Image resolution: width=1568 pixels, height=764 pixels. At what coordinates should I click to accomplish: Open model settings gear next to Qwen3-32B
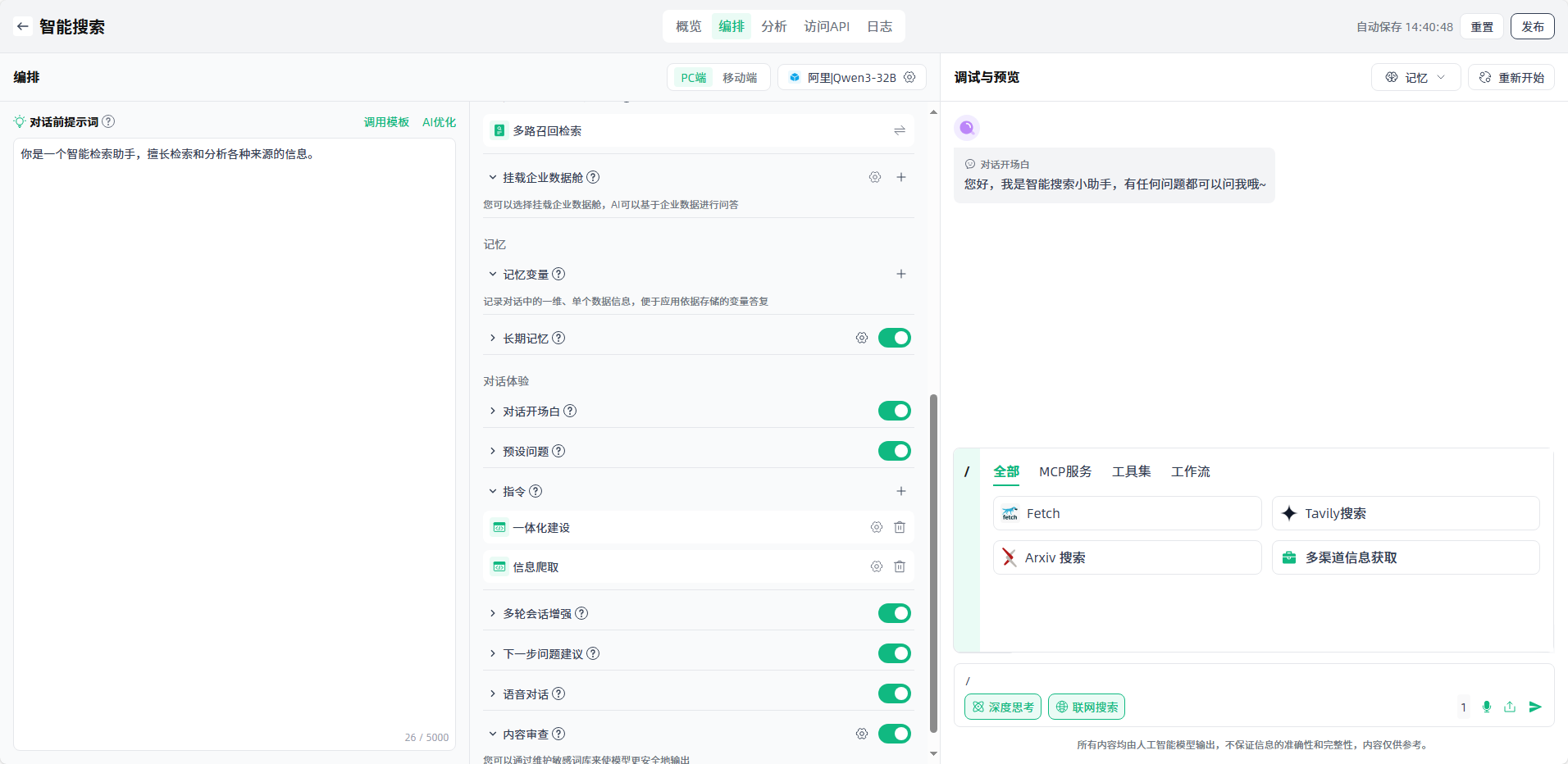click(x=909, y=77)
